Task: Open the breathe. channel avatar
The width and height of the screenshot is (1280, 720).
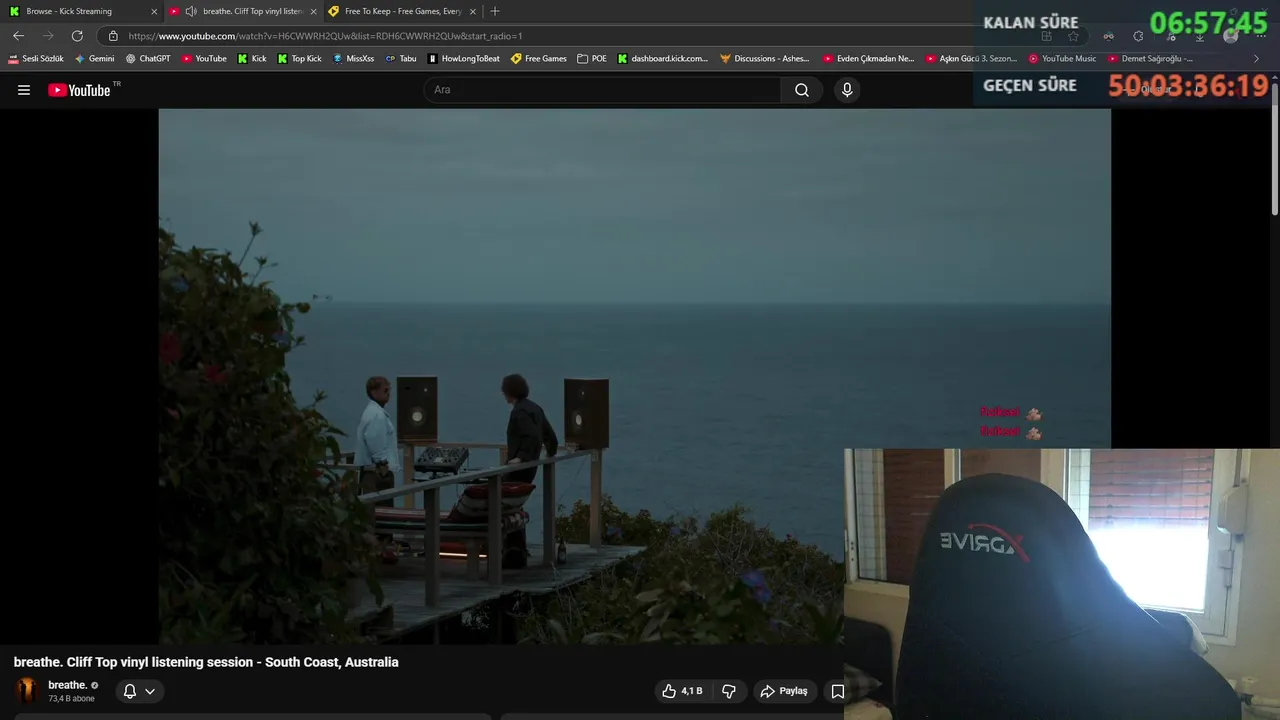Action: [x=27, y=690]
